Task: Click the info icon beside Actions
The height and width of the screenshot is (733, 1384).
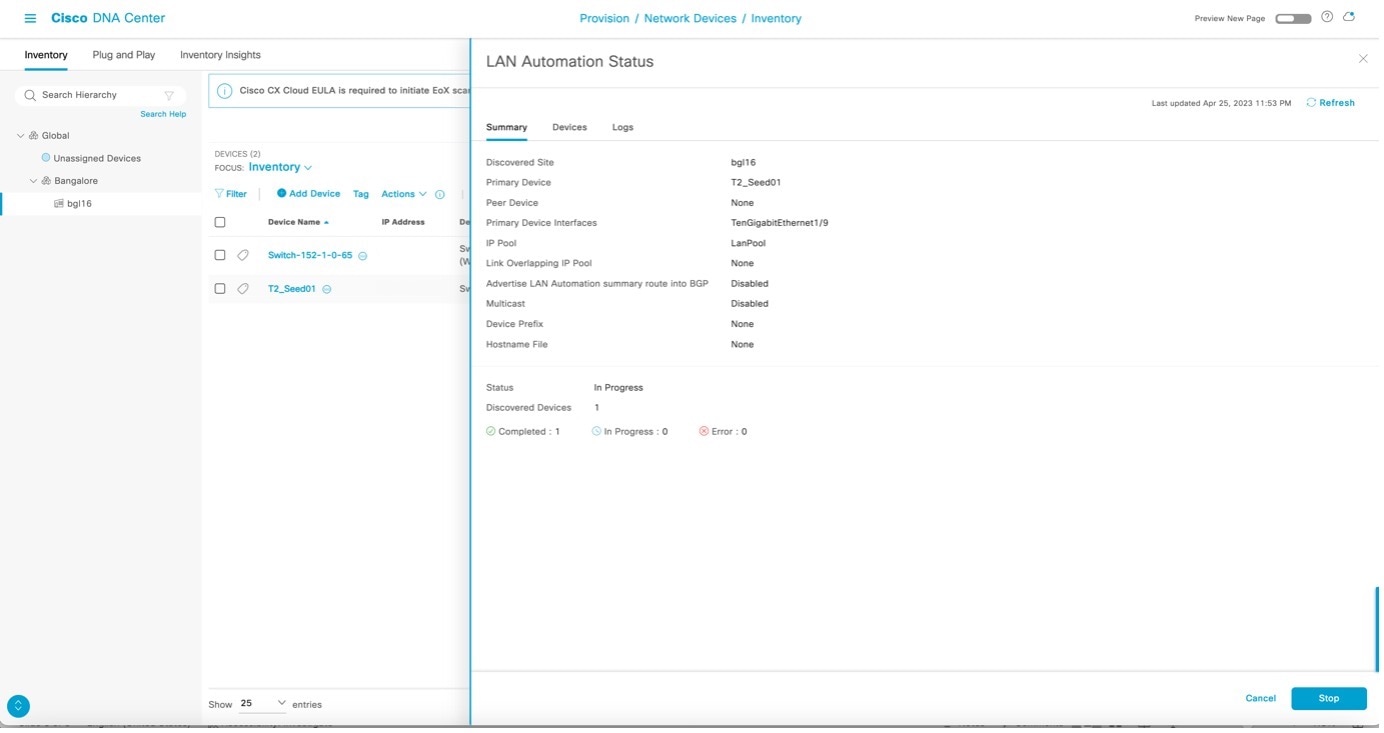Action: pos(440,194)
